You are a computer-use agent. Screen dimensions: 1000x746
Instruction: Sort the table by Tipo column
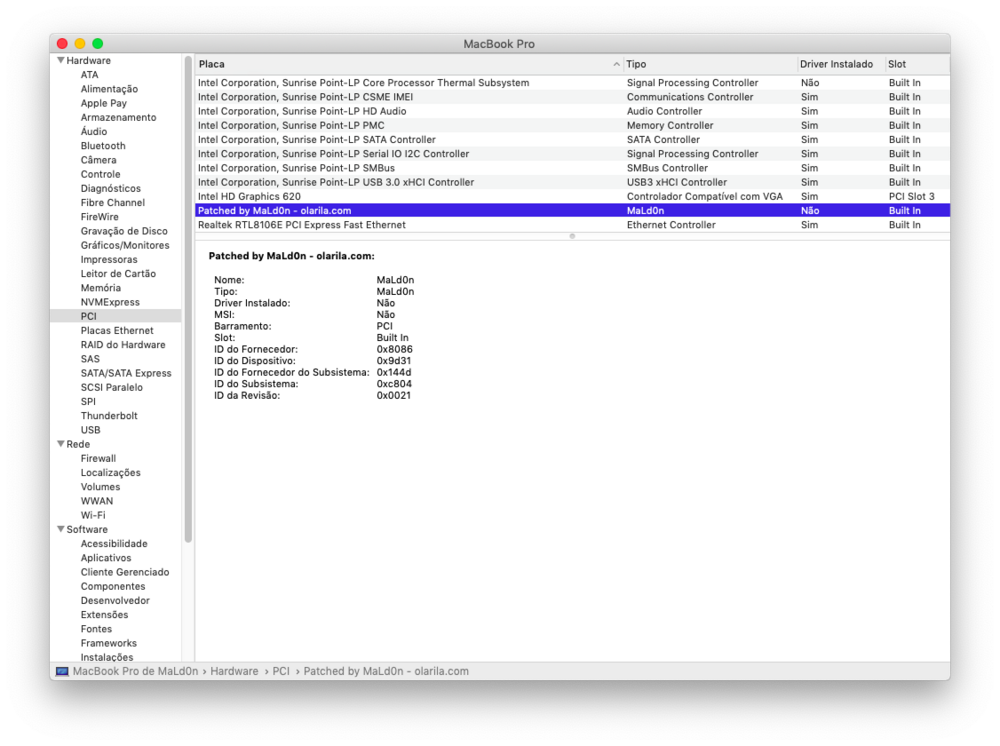708,64
